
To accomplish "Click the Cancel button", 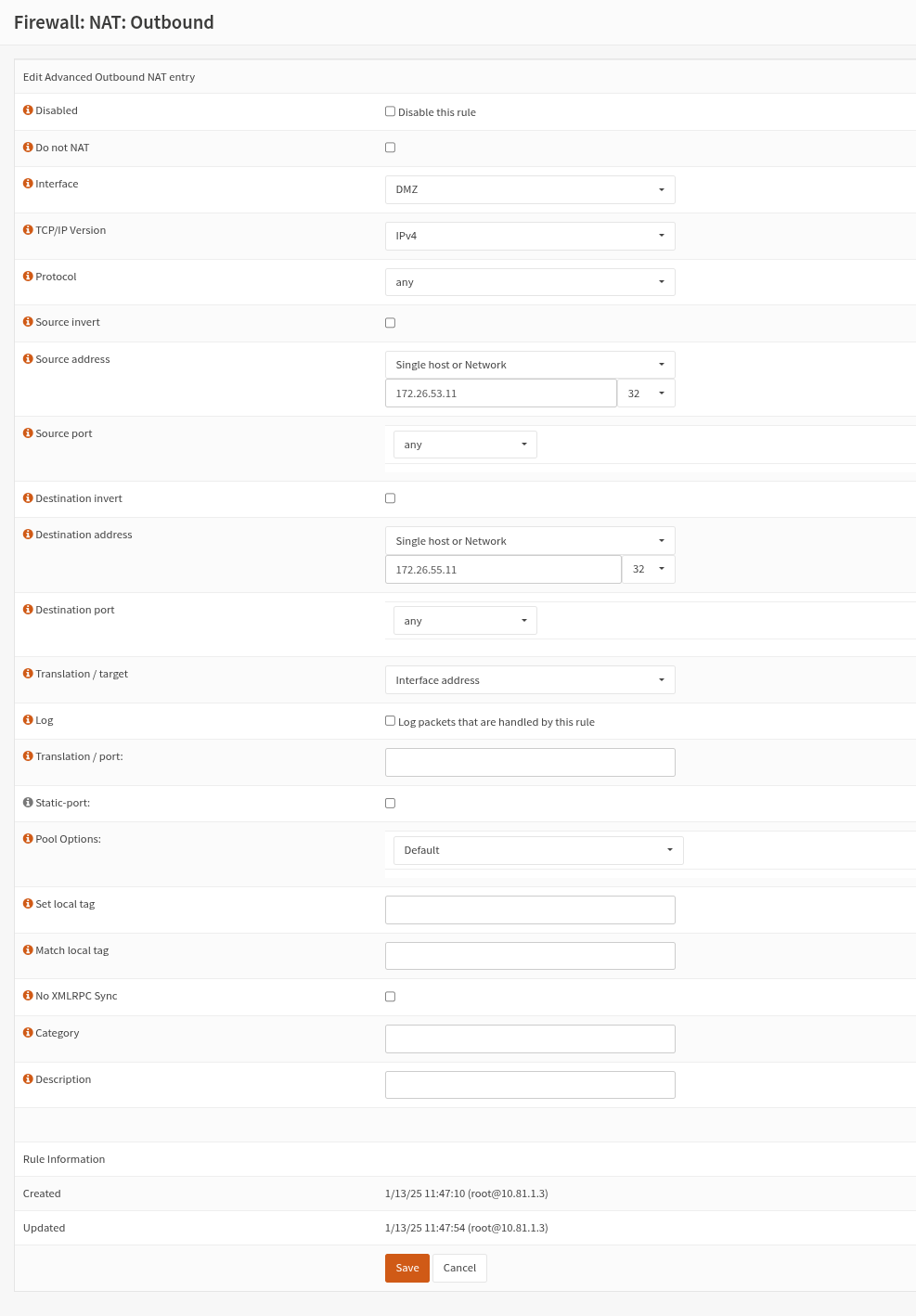I will click(x=459, y=1268).
